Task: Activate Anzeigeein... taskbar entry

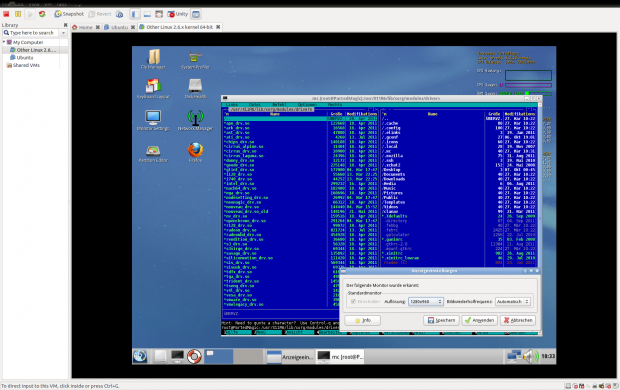Action: click(x=290, y=357)
